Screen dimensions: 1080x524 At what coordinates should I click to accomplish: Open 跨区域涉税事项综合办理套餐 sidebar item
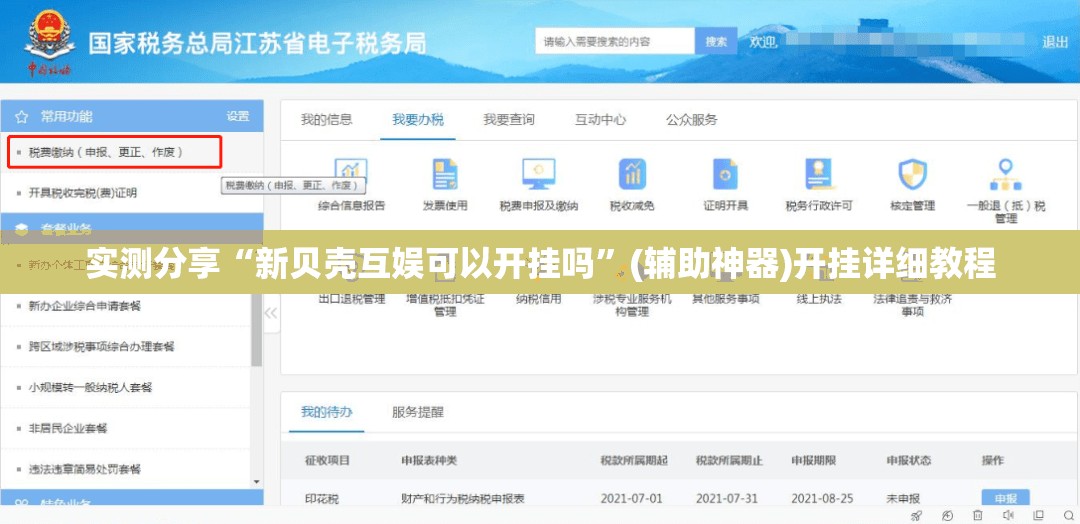[102, 346]
